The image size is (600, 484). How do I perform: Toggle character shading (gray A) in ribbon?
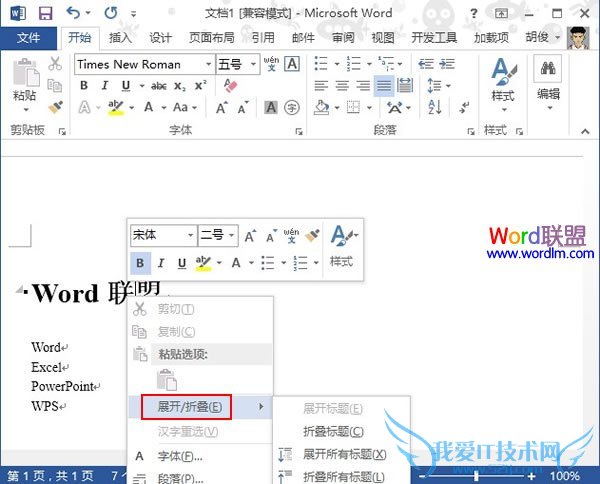pyautogui.click(x=271, y=108)
